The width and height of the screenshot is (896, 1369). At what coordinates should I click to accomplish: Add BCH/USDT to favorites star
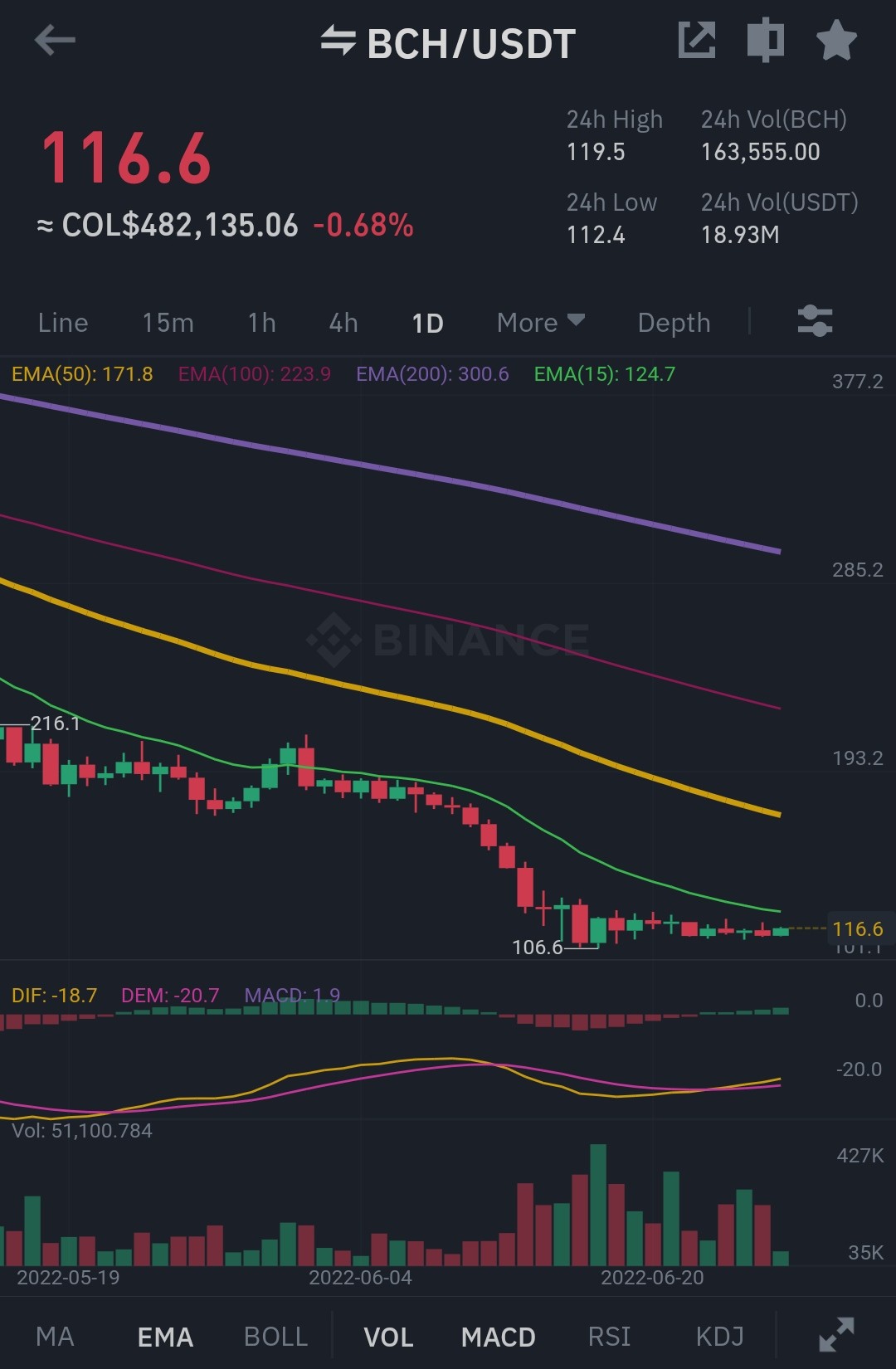coord(836,40)
